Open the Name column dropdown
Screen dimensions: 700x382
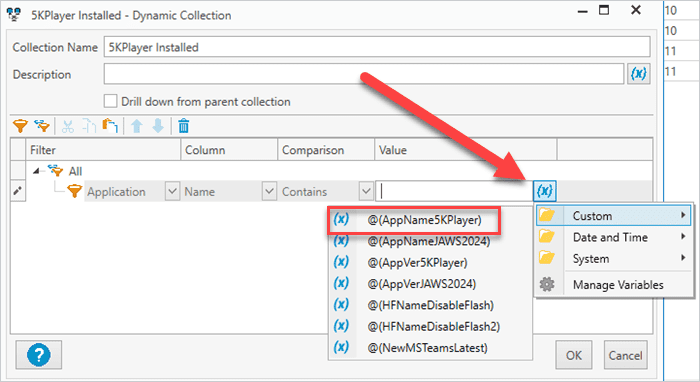[x=269, y=191]
